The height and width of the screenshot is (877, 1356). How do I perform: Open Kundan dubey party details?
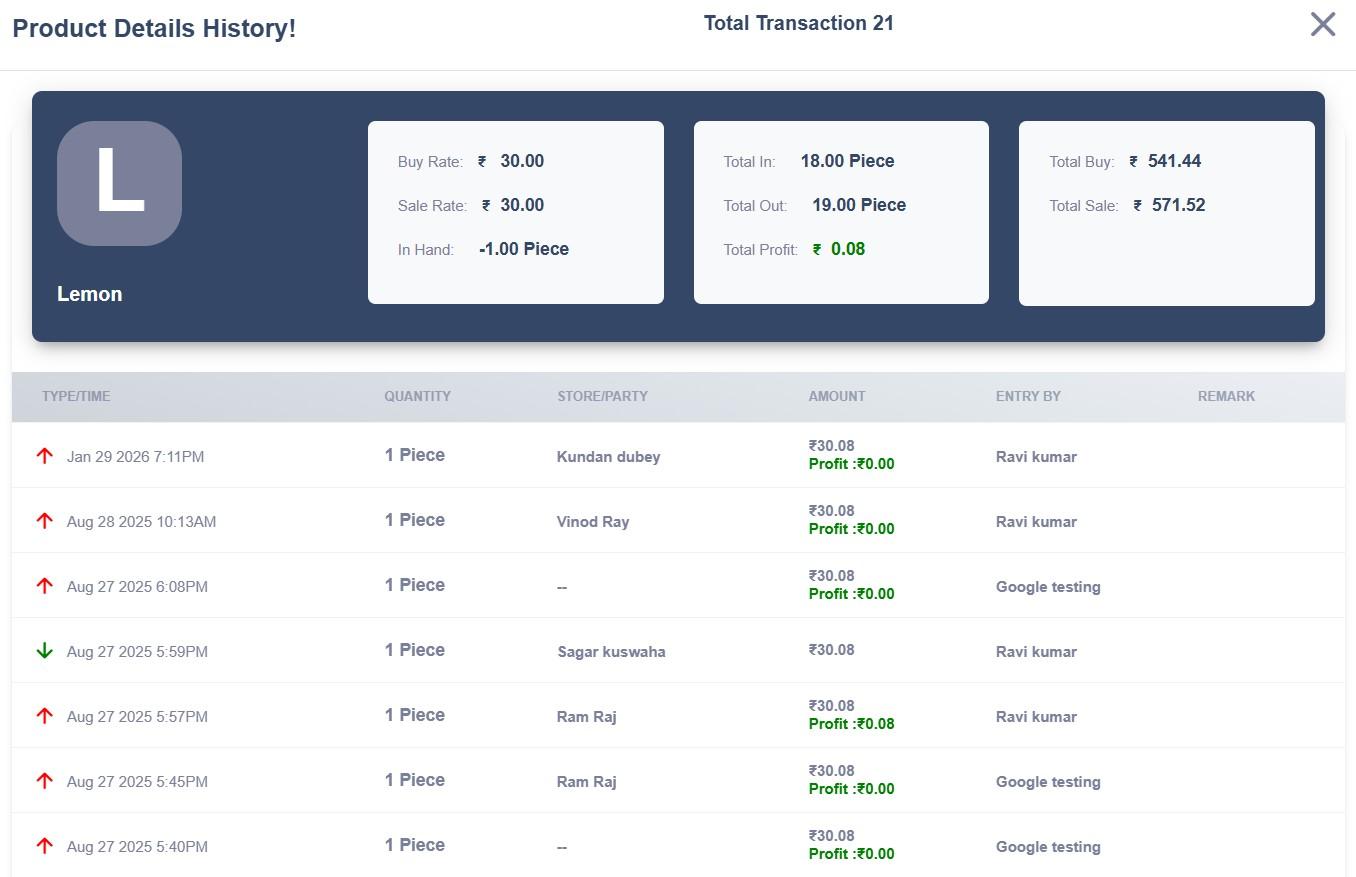tap(608, 456)
